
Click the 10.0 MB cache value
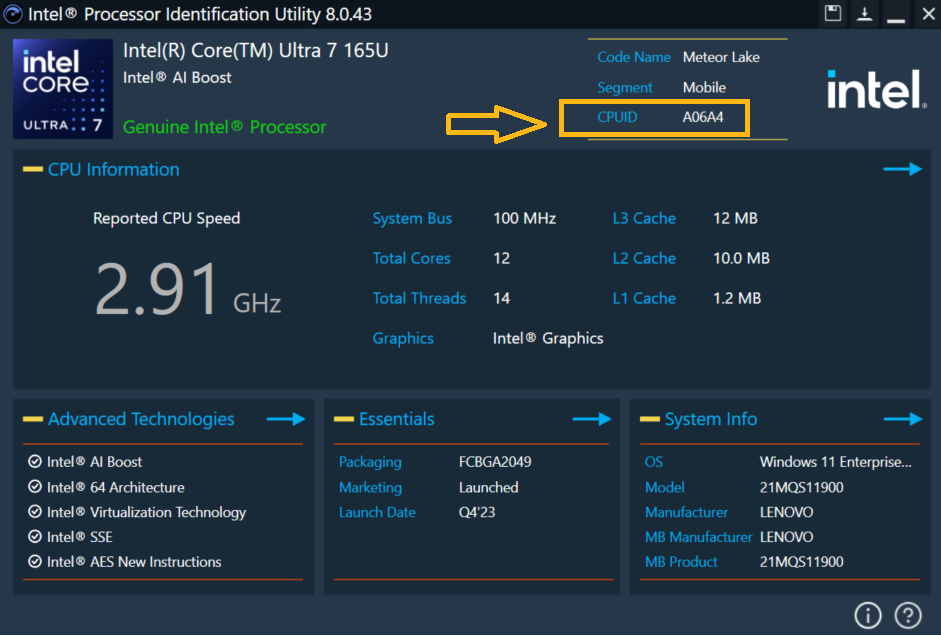tap(741, 259)
